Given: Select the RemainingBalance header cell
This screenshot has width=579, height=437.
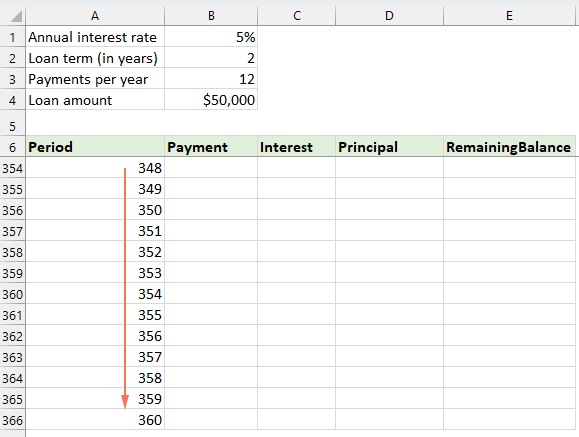Looking at the screenshot, I should pos(509,147).
